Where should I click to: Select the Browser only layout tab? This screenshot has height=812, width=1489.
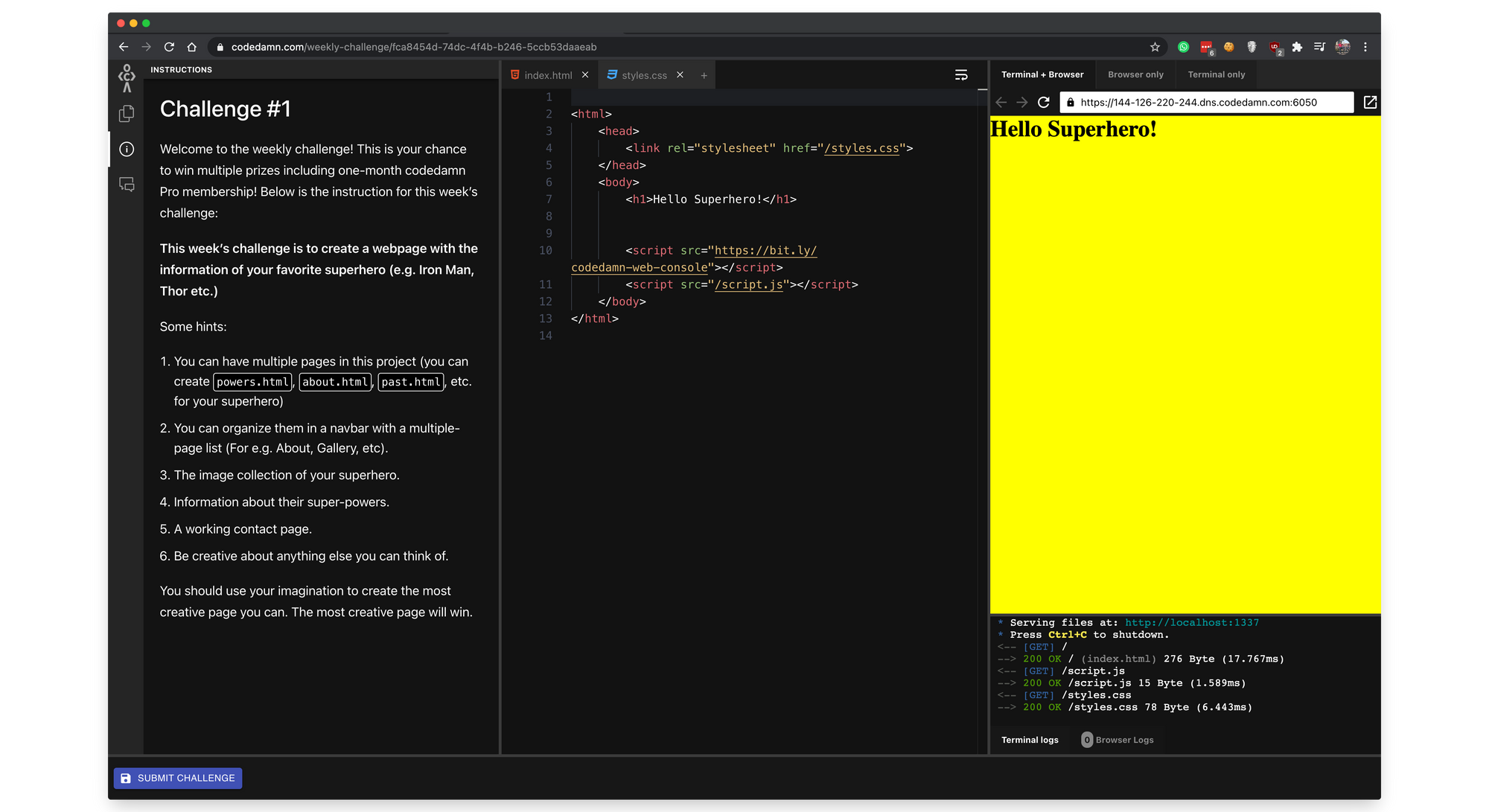(1135, 74)
